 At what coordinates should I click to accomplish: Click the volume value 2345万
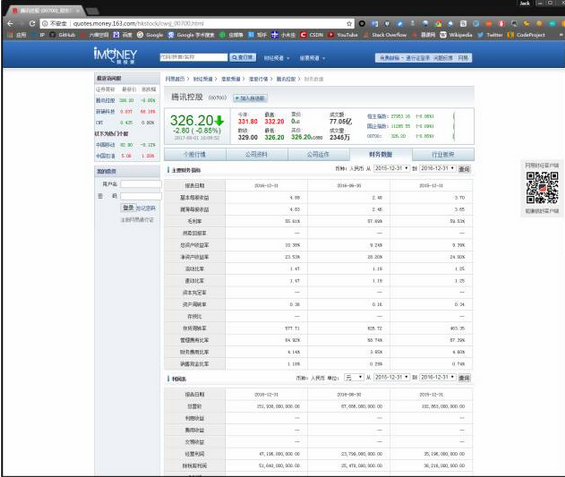pos(339,137)
